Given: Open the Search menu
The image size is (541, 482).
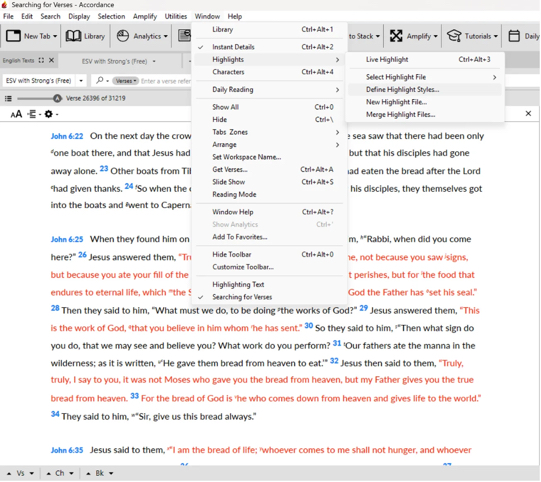Looking at the screenshot, I should point(50,17).
